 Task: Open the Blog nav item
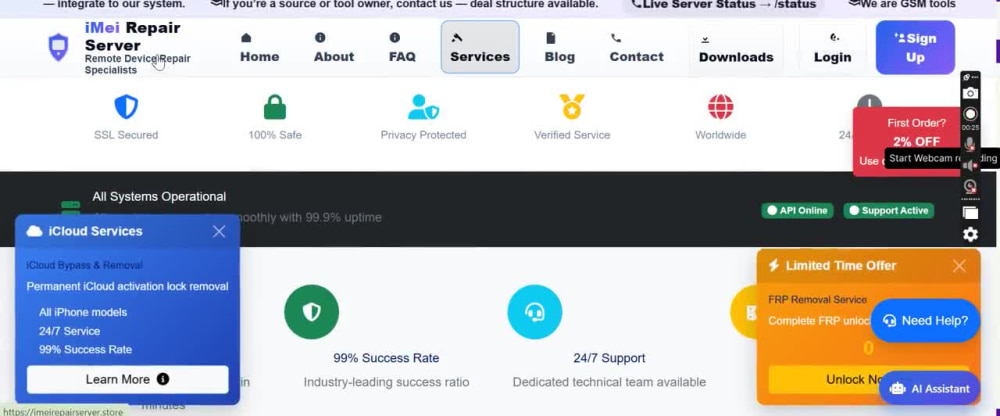tap(559, 48)
